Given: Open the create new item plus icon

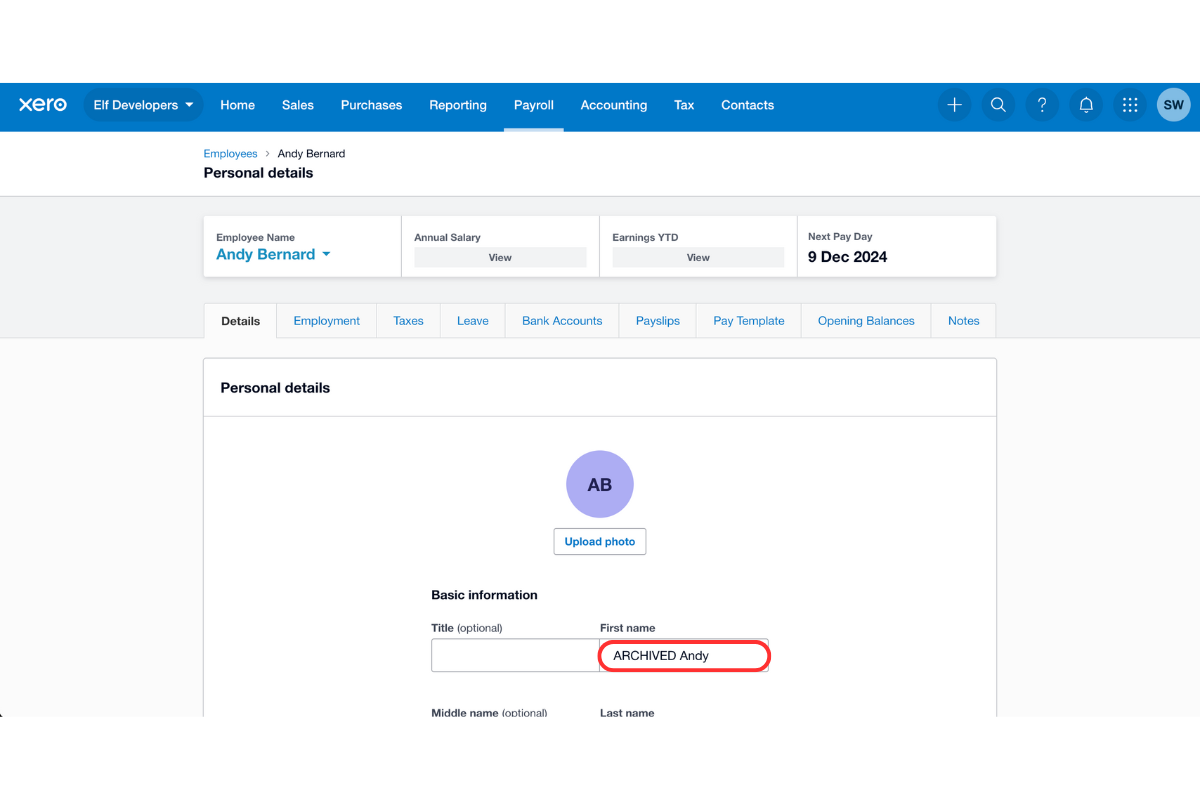Looking at the screenshot, I should coord(954,104).
